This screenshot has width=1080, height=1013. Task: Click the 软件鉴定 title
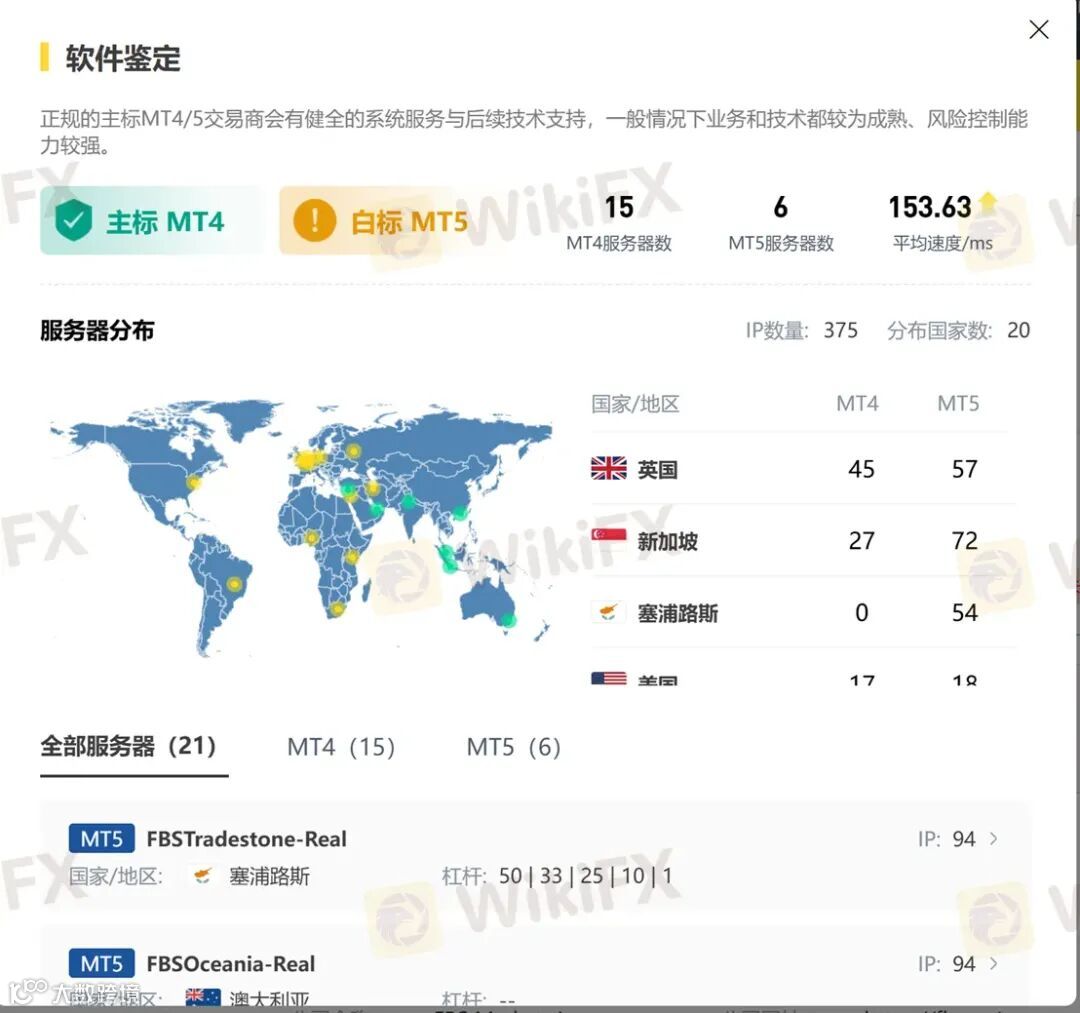[123, 59]
